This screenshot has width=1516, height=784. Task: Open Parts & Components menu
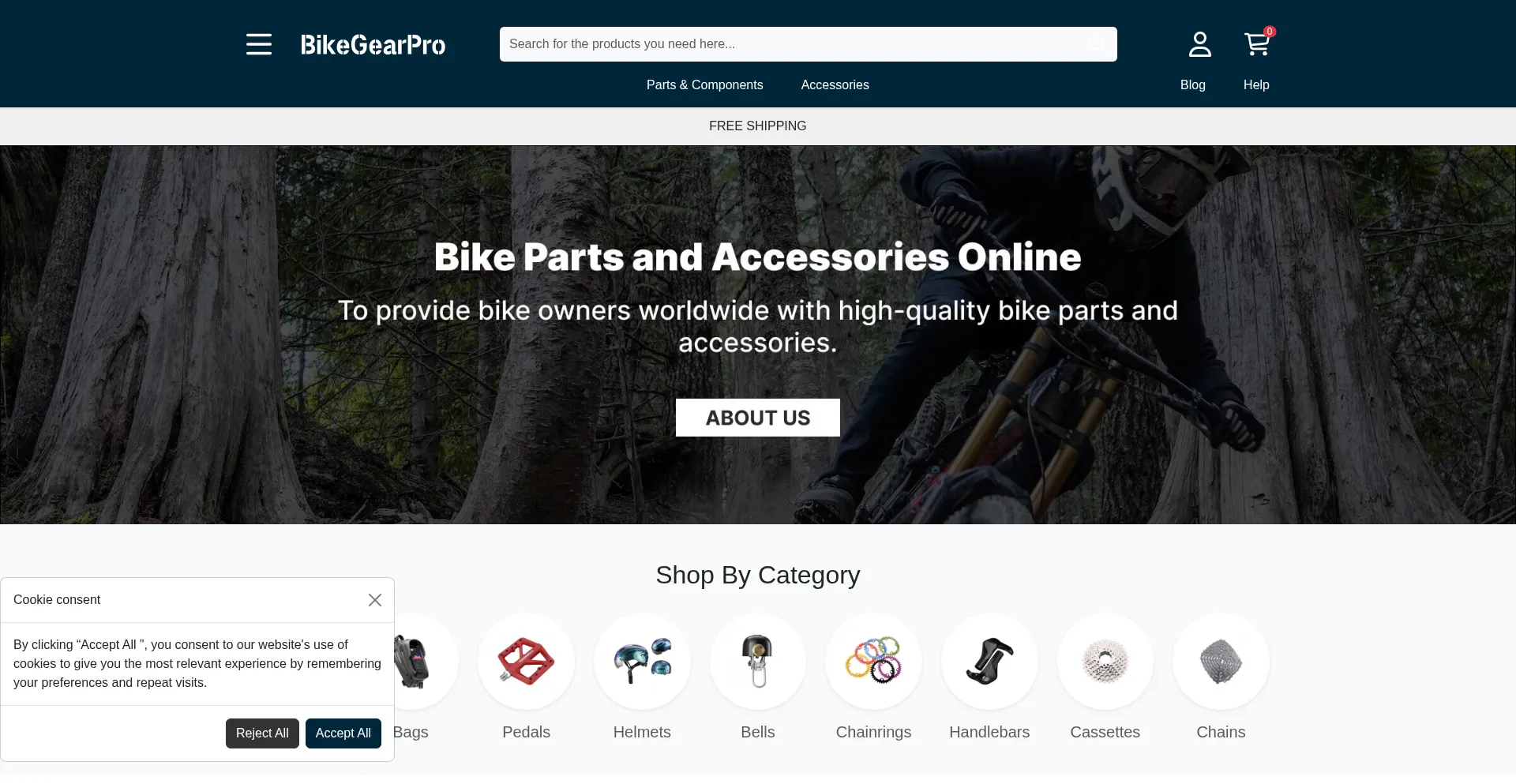[x=704, y=85]
